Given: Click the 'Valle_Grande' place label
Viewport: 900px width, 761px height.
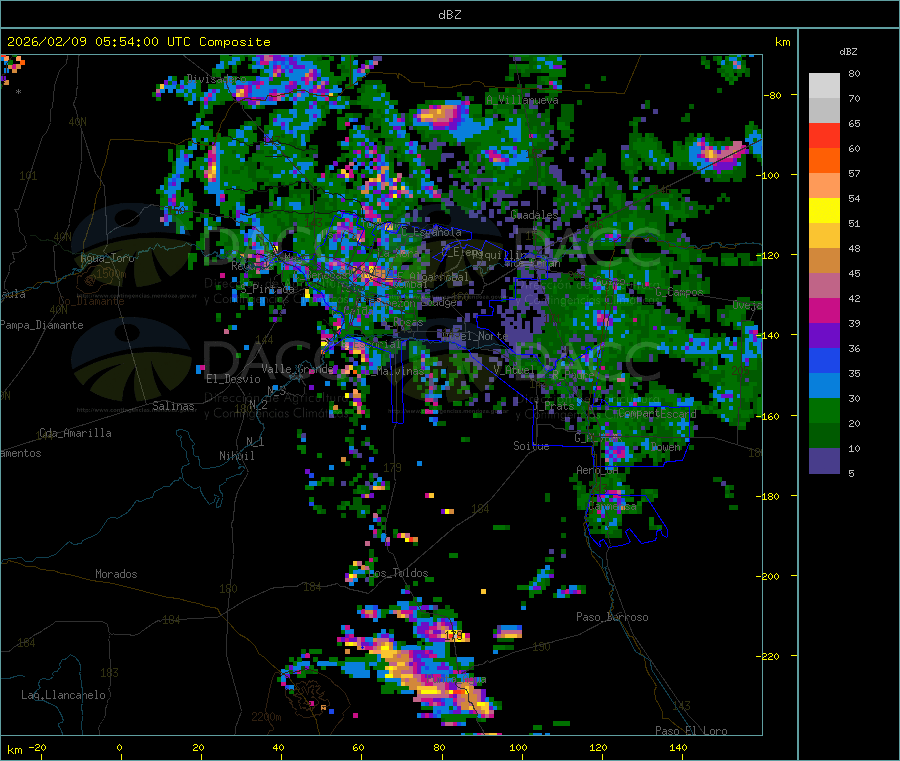Looking at the screenshot, I should (297, 369).
